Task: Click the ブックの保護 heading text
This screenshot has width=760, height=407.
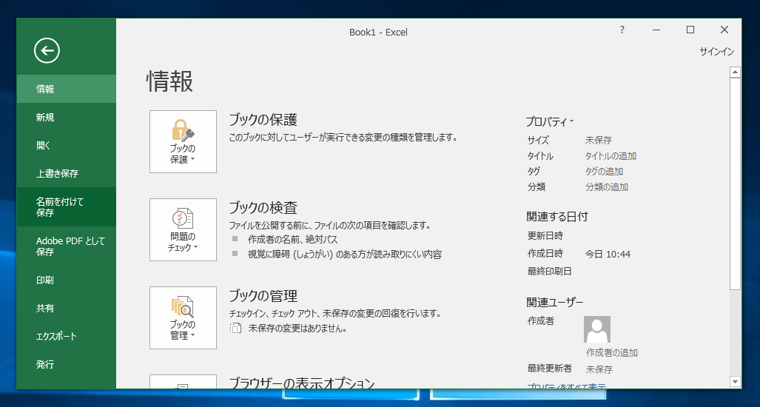Action: [x=263, y=119]
